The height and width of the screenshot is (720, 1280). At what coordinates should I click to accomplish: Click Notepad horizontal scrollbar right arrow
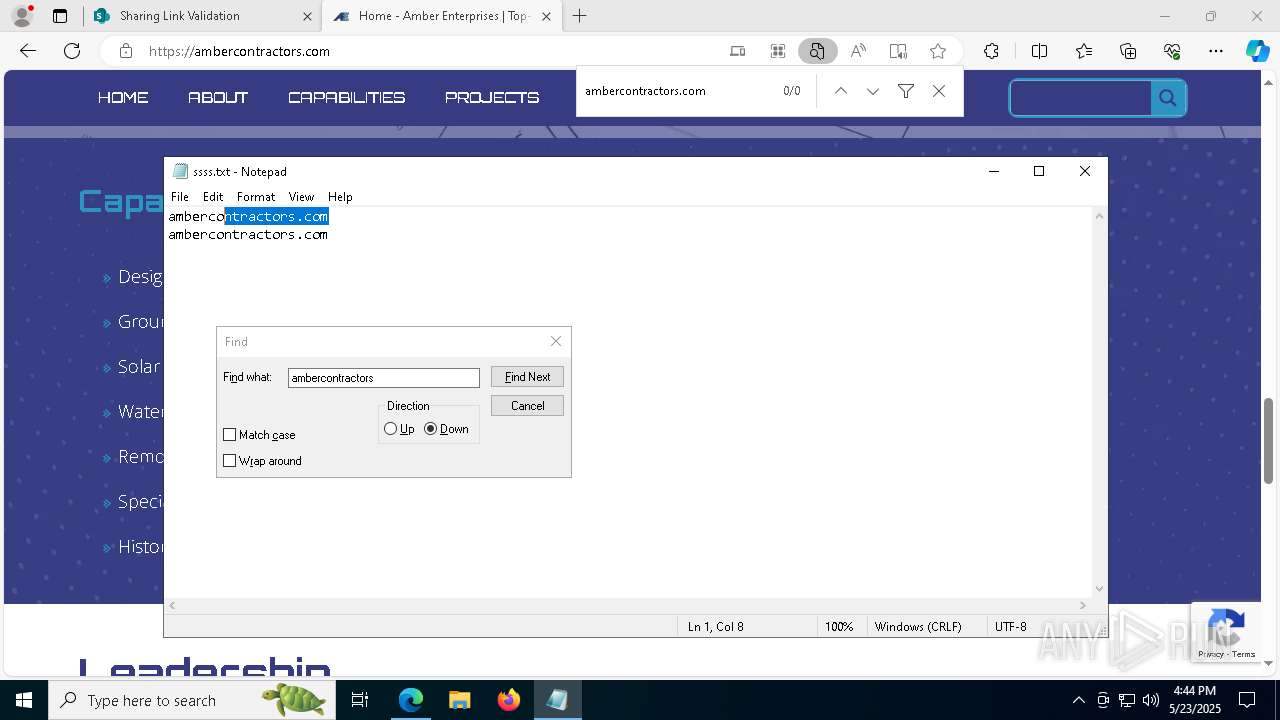(1082, 605)
